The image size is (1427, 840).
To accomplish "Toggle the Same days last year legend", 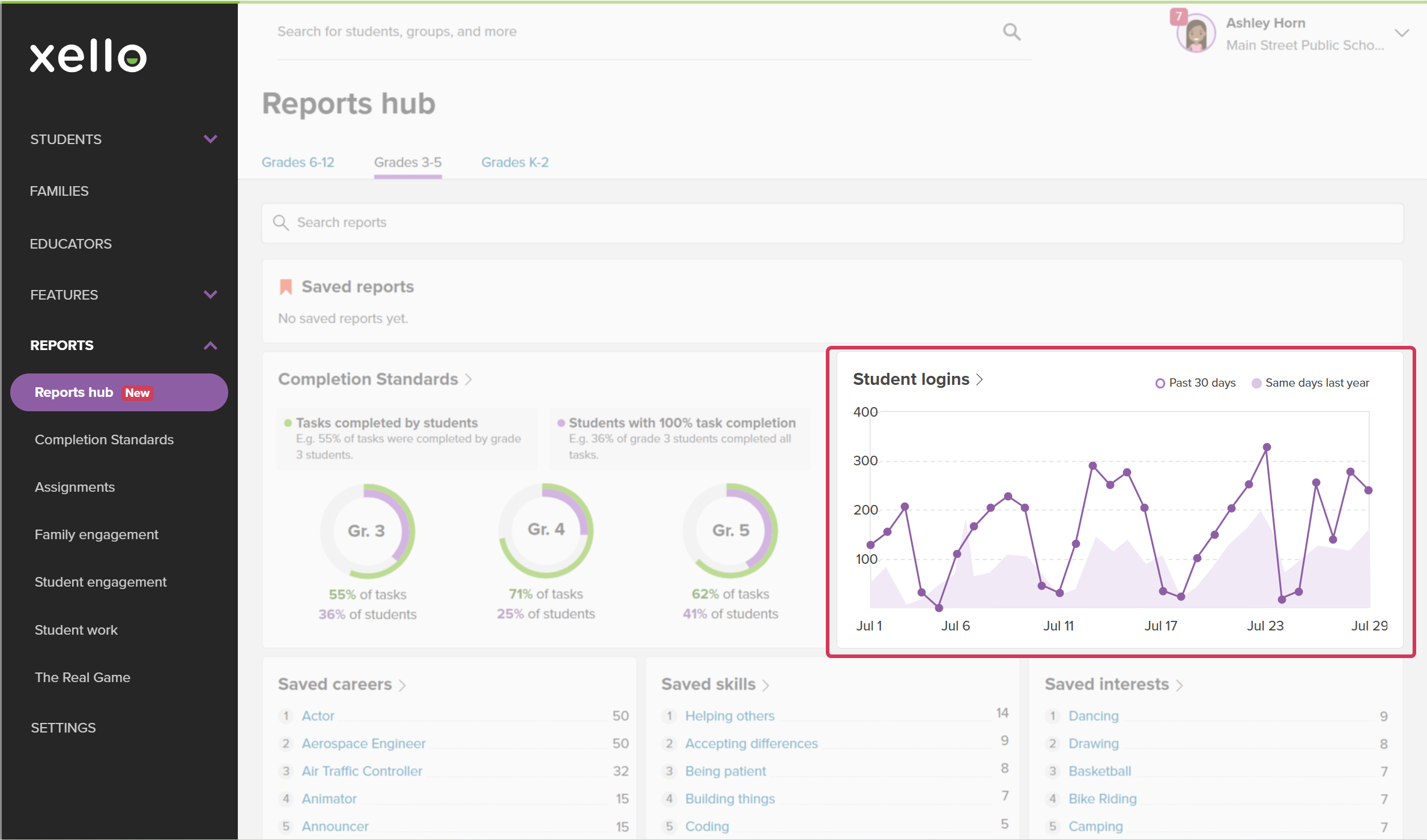I will click(1310, 383).
